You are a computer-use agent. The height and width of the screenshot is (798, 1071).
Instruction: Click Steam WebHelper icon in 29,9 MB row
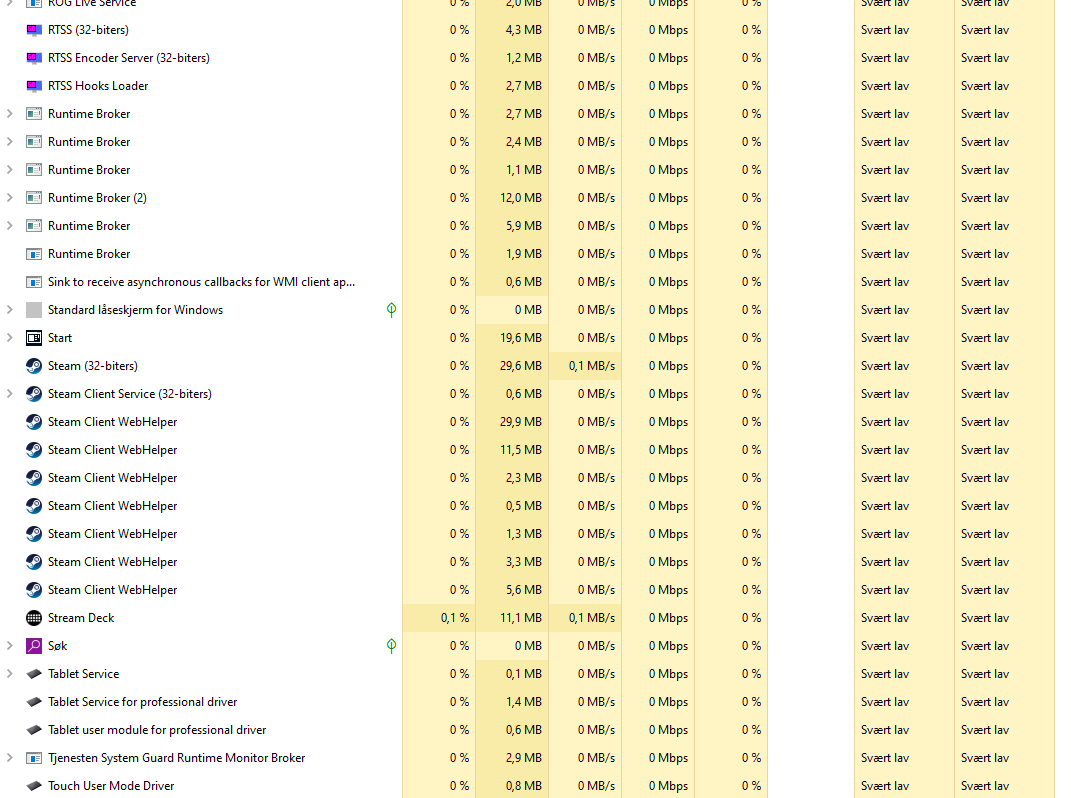pyautogui.click(x=33, y=422)
